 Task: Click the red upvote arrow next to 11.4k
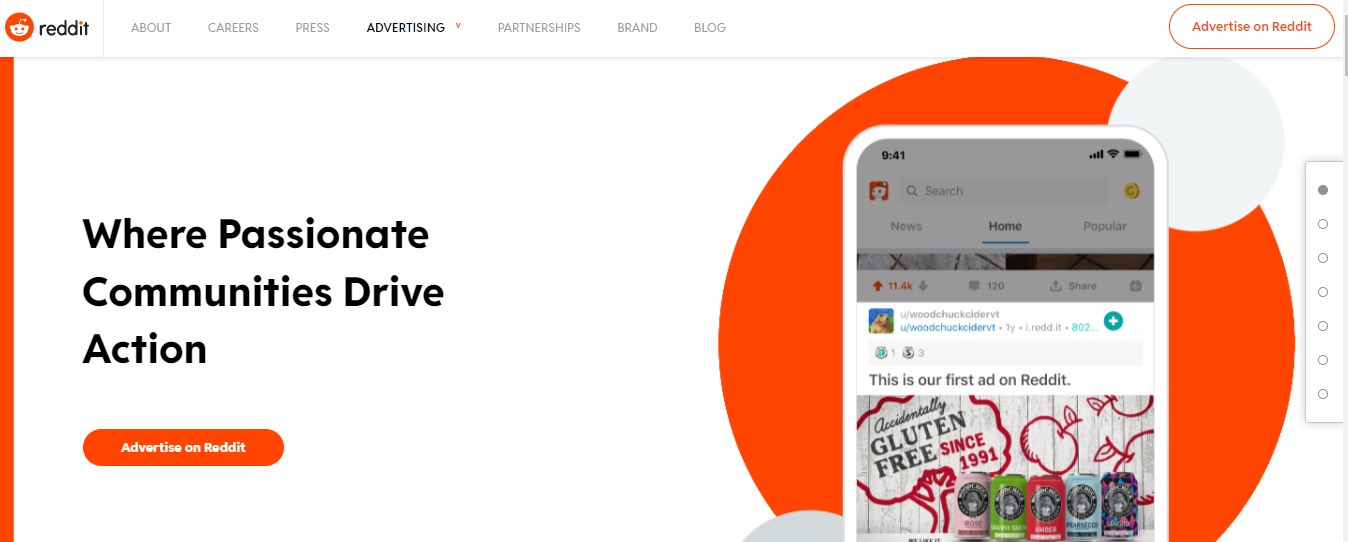pyautogui.click(x=877, y=286)
